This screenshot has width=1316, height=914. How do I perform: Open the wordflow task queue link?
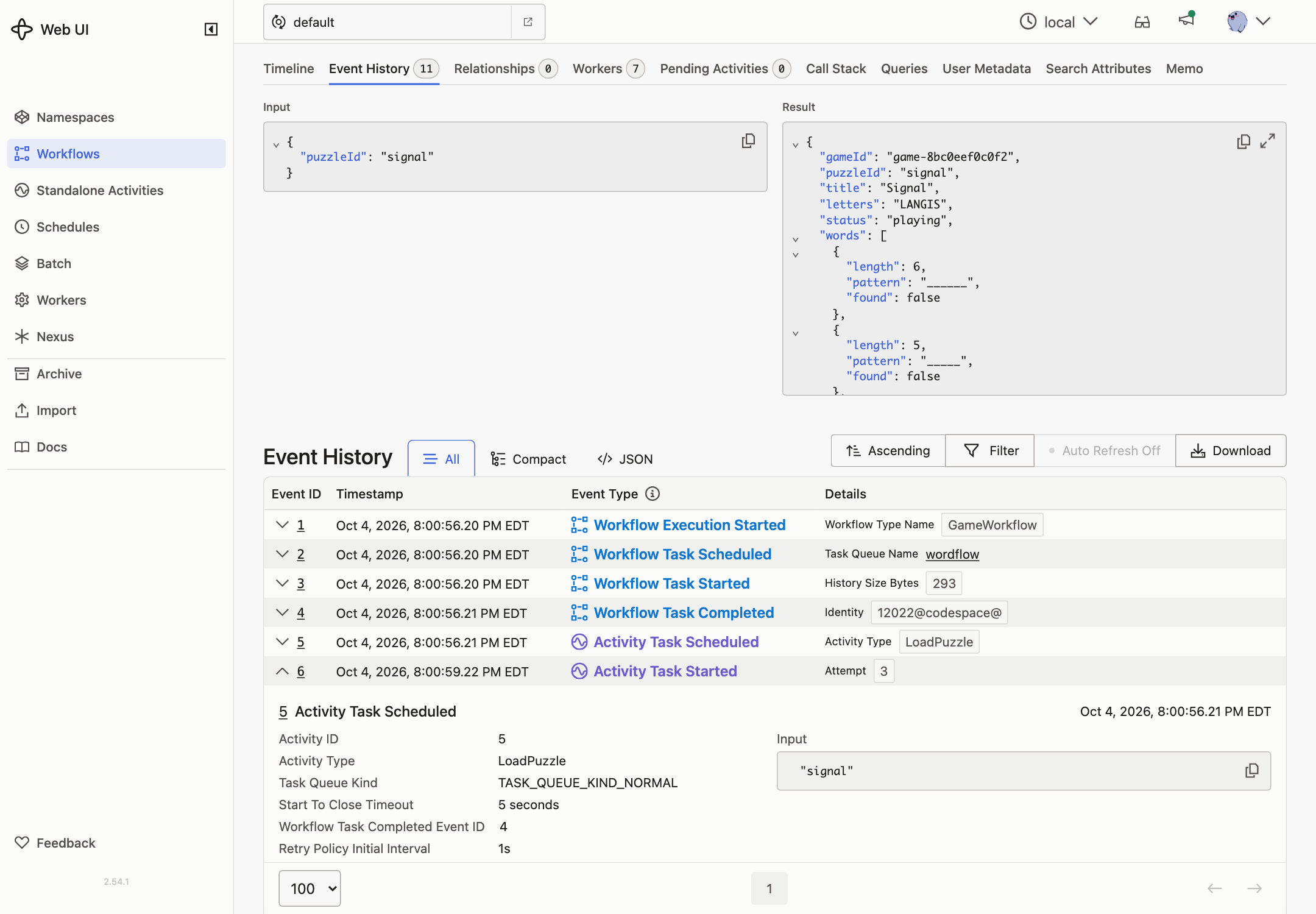pos(952,554)
